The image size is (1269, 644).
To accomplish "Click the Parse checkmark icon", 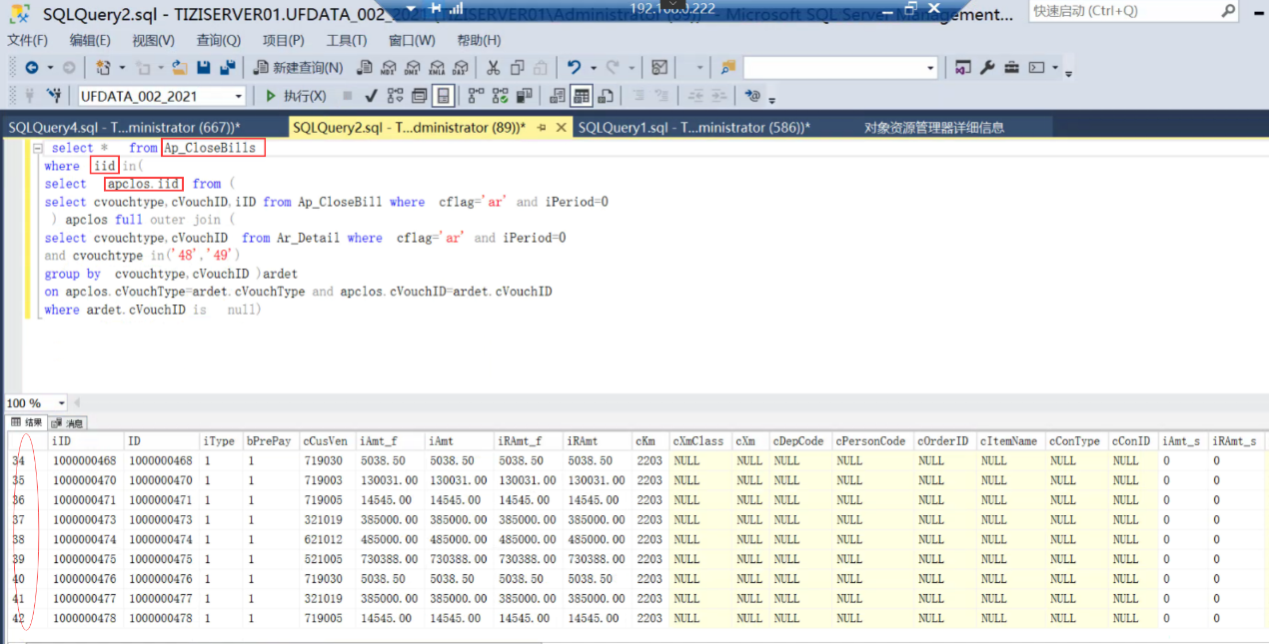I will [370, 96].
